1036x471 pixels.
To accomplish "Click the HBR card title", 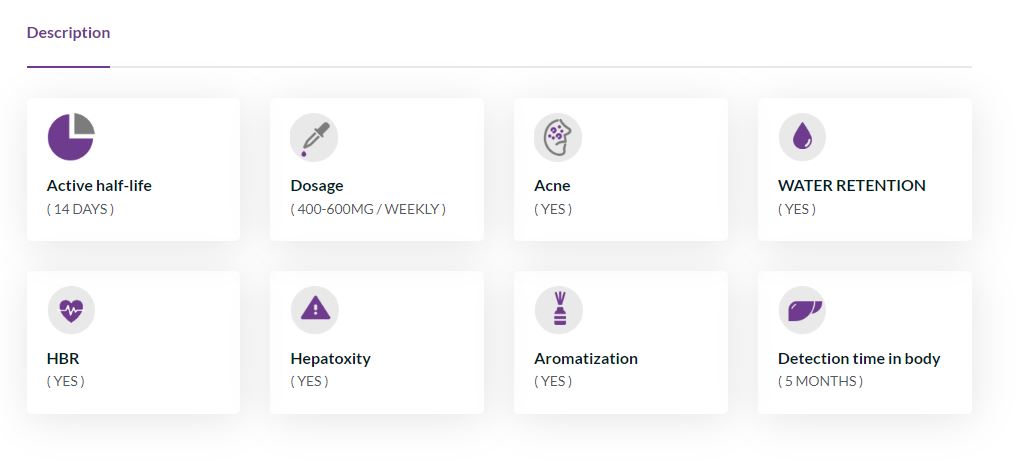I will pyautogui.click(x=63, y=359).
